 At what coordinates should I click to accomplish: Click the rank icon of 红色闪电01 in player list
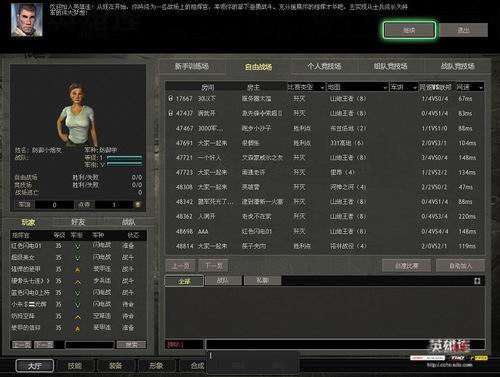pos(77,246)
